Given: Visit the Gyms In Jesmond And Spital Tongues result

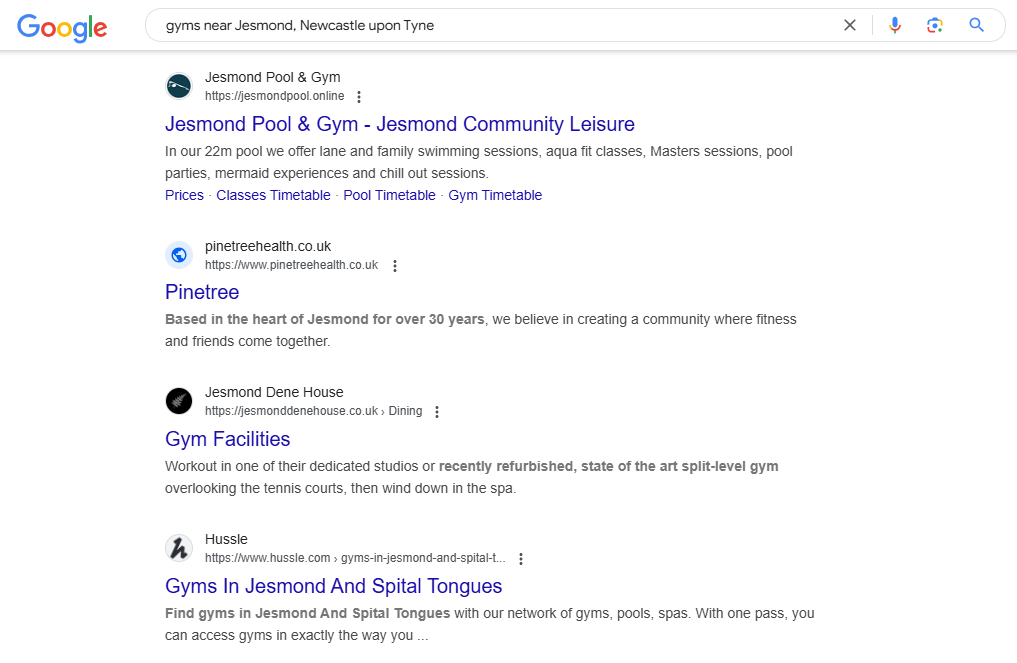Looking at the screenshot, I should click(x=334, y=586).
